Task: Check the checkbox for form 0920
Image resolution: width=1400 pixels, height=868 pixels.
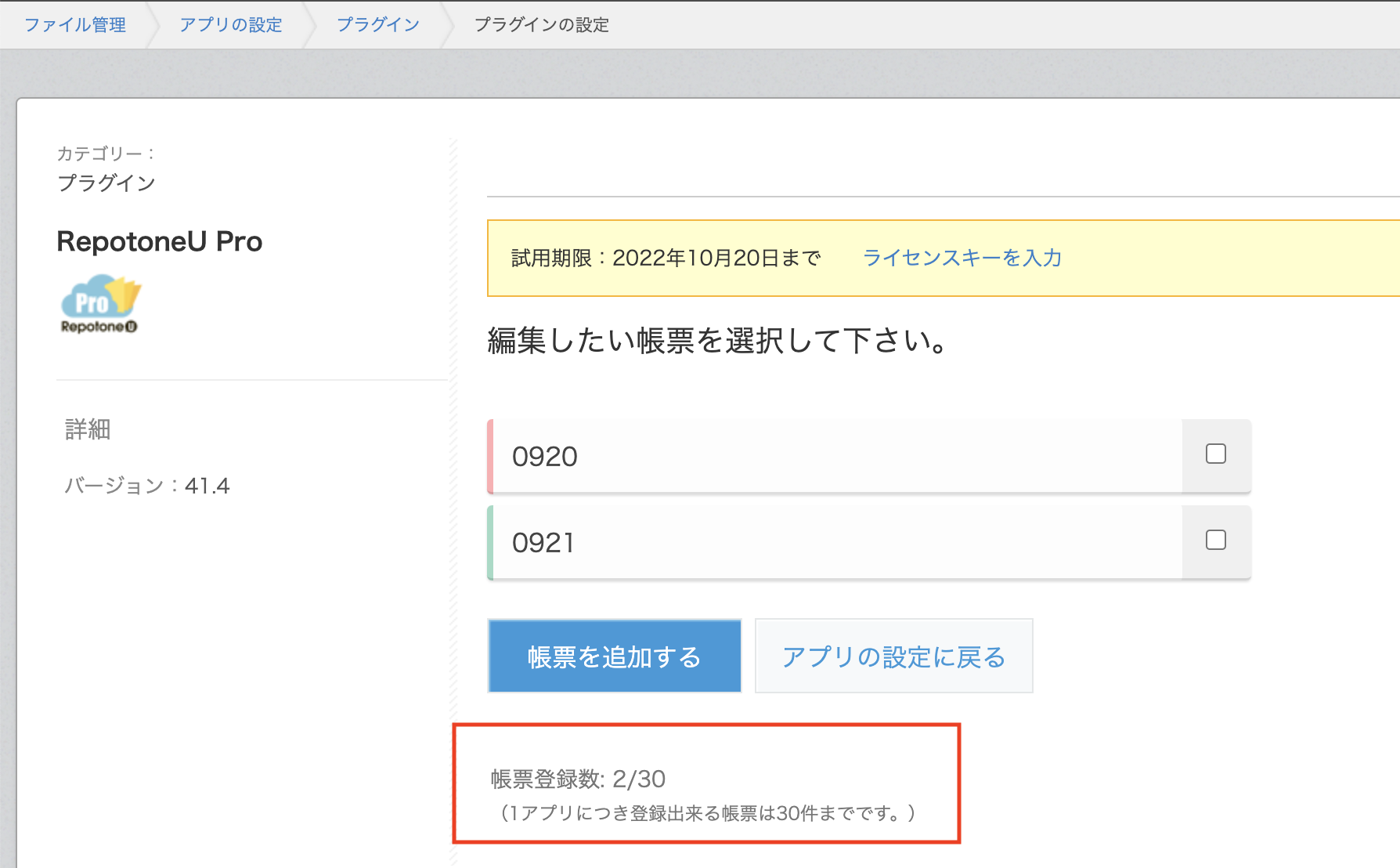Action: (1215, 453)
